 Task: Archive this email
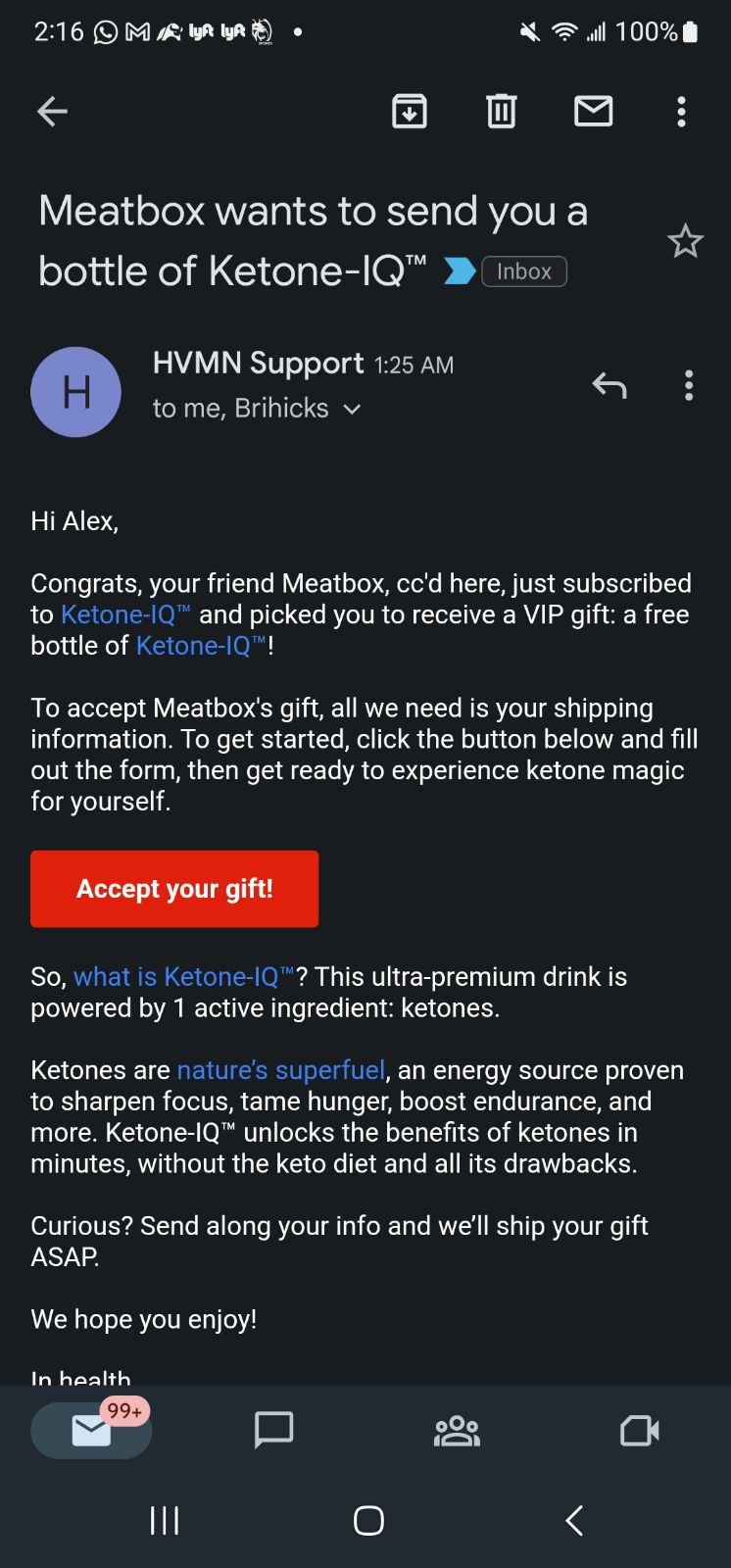click(x=410, y=112)
